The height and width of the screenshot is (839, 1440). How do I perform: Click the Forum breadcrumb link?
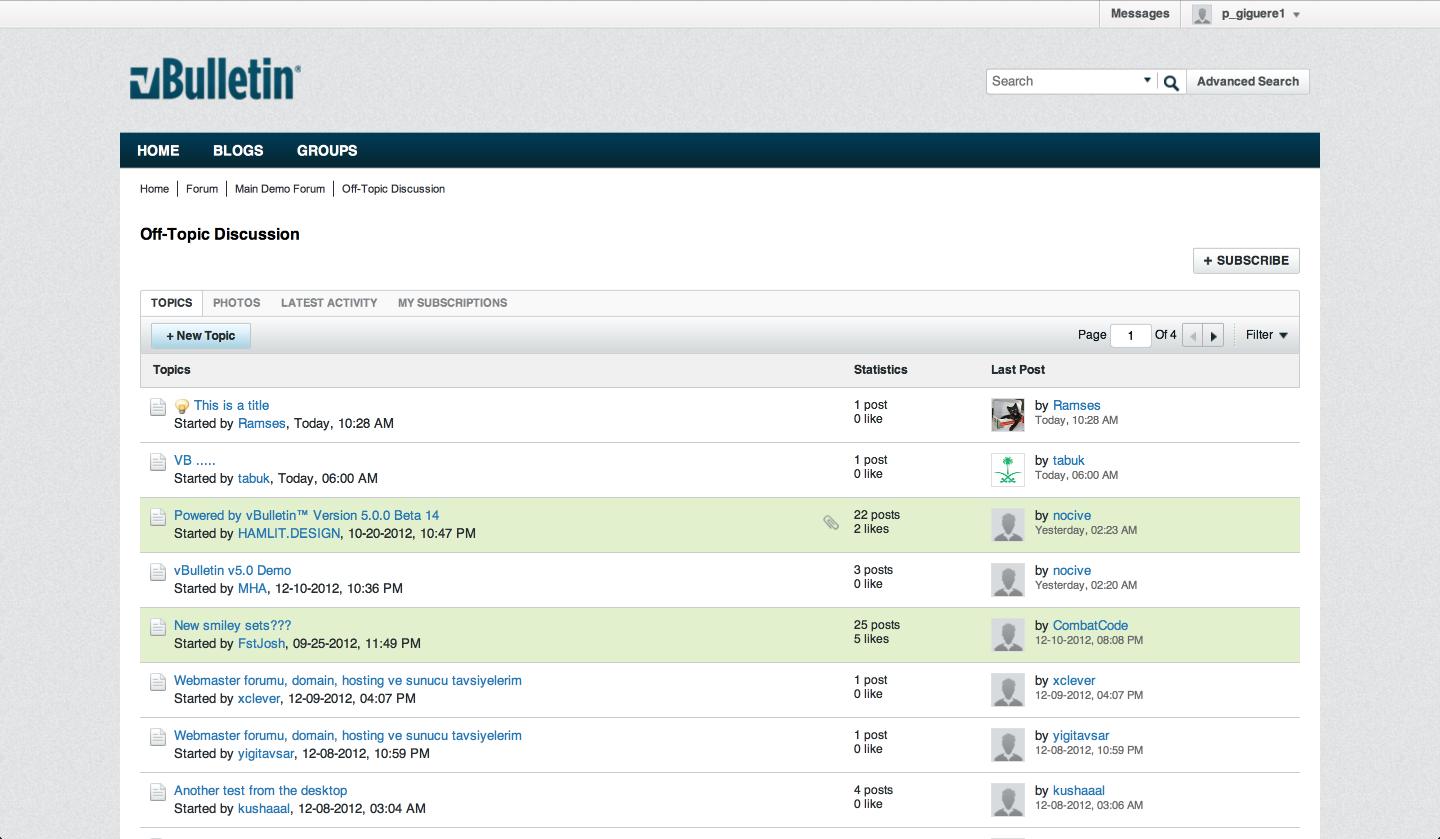[x=202, y=189]
